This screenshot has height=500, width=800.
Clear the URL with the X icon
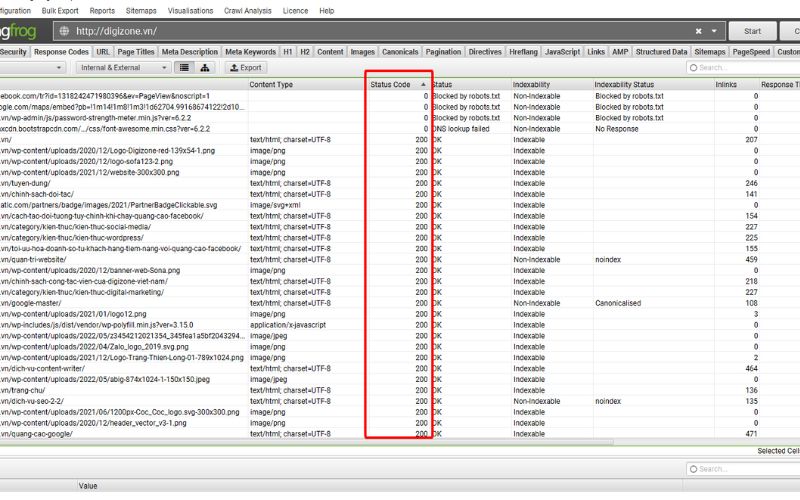coord(698,31)
